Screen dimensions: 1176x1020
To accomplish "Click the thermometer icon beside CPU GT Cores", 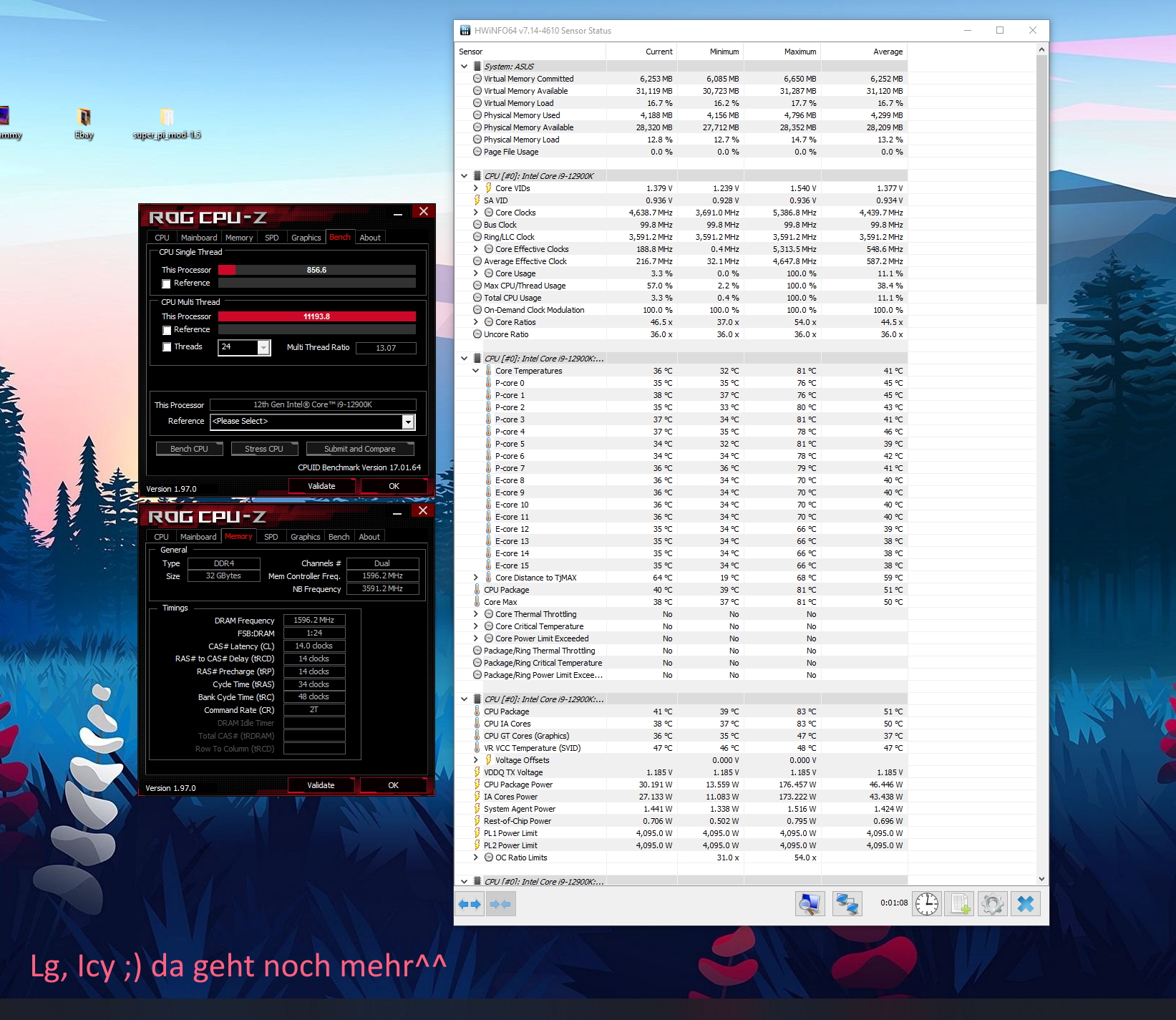I will coord(477,736).
